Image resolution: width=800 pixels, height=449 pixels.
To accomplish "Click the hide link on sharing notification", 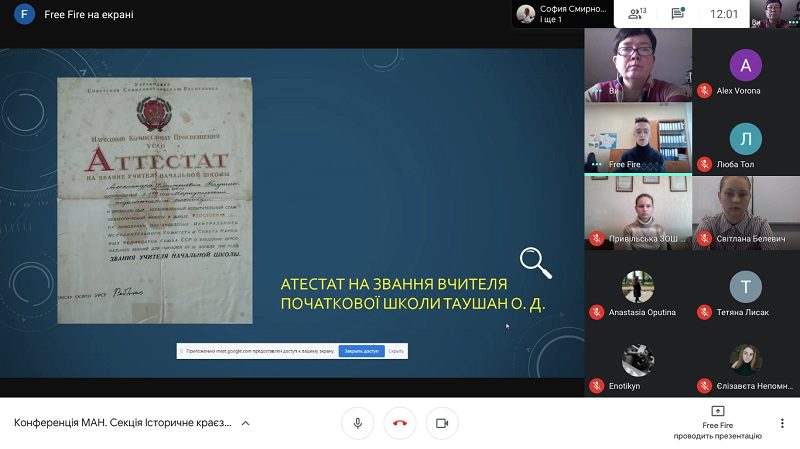I will pyautogui.click(x=396, y=351).
